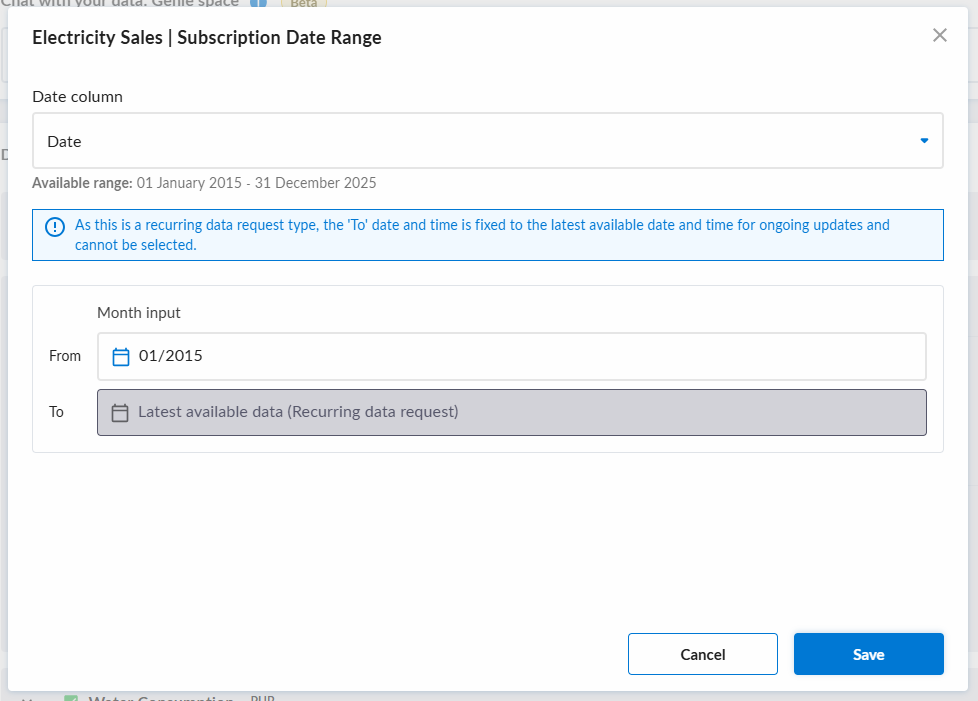This screenshot has height=701, width=978.
Task: Save the subscription date range
Action: tap(868, 654)
